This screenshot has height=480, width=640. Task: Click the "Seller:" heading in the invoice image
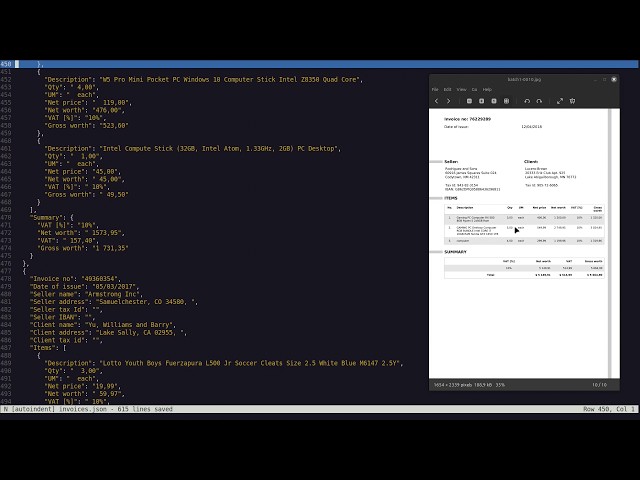point(451,162)
